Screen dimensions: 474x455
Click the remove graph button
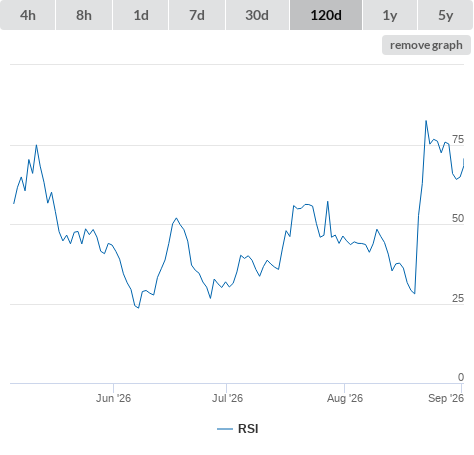pyautogui.click(x=426, y=45)
